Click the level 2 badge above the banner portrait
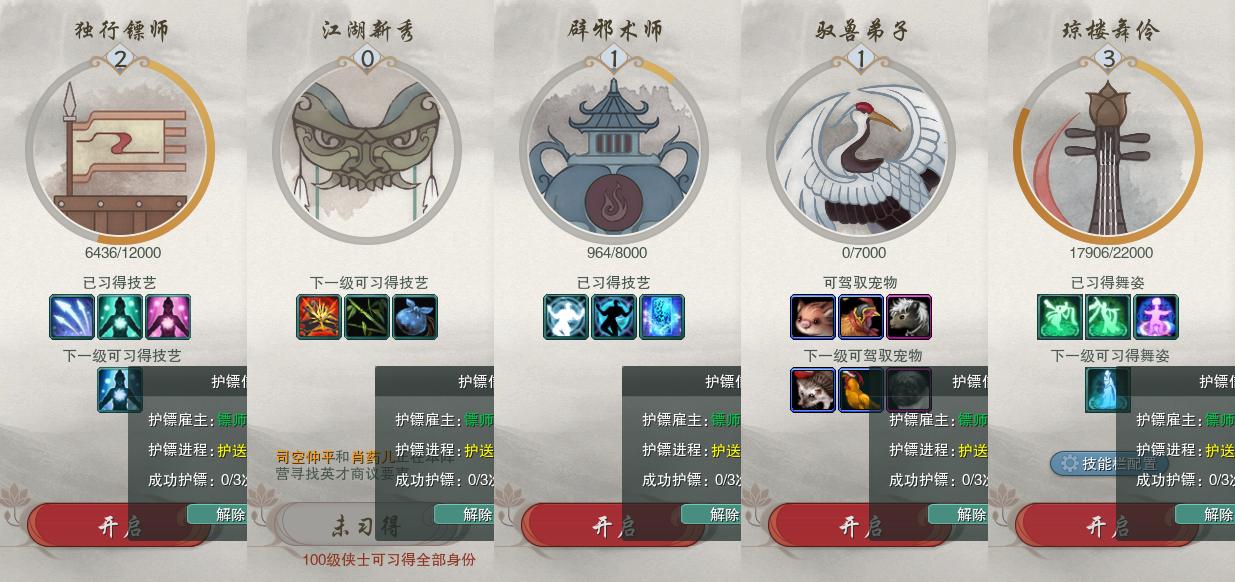1235x582 pixels. pyautogui.click(x=120, y=59)
